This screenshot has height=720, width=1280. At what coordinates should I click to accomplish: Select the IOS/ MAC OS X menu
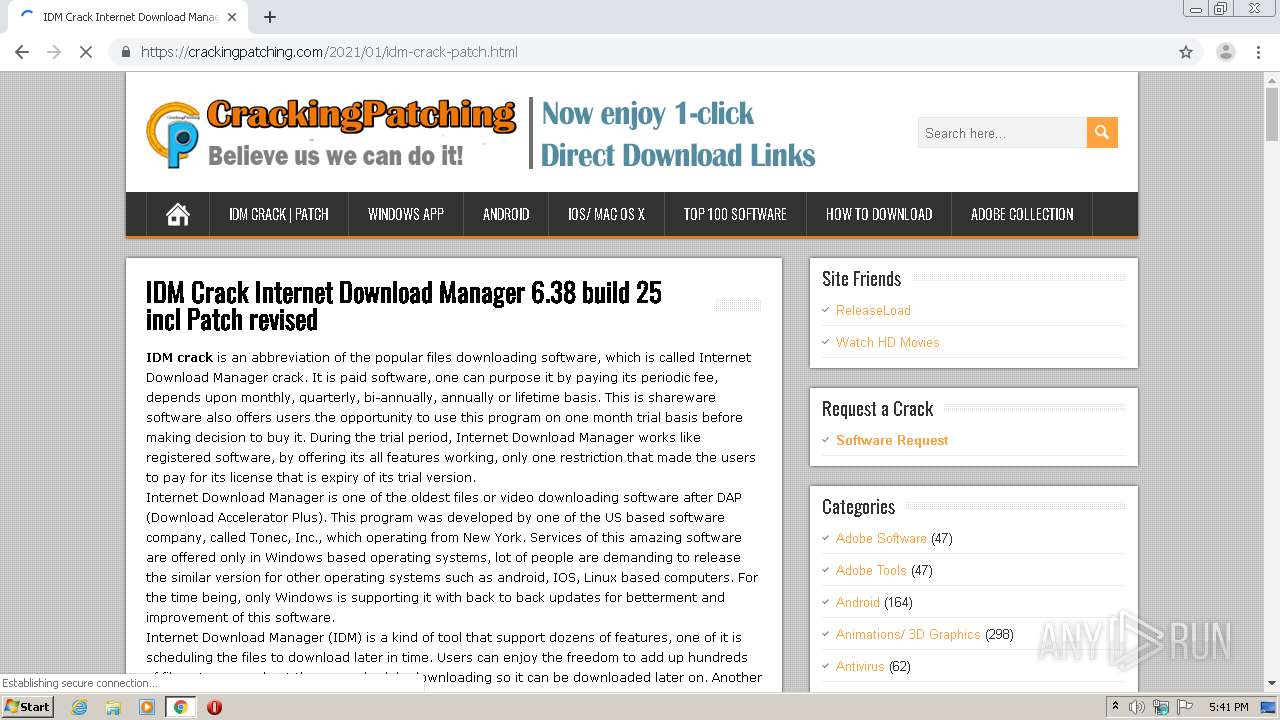pyautogui.click(x=606, y=214)
